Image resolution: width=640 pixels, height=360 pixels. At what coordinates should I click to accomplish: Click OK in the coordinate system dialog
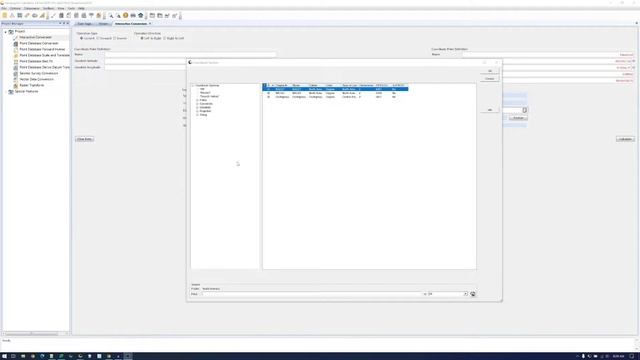[x=489, y=71]
